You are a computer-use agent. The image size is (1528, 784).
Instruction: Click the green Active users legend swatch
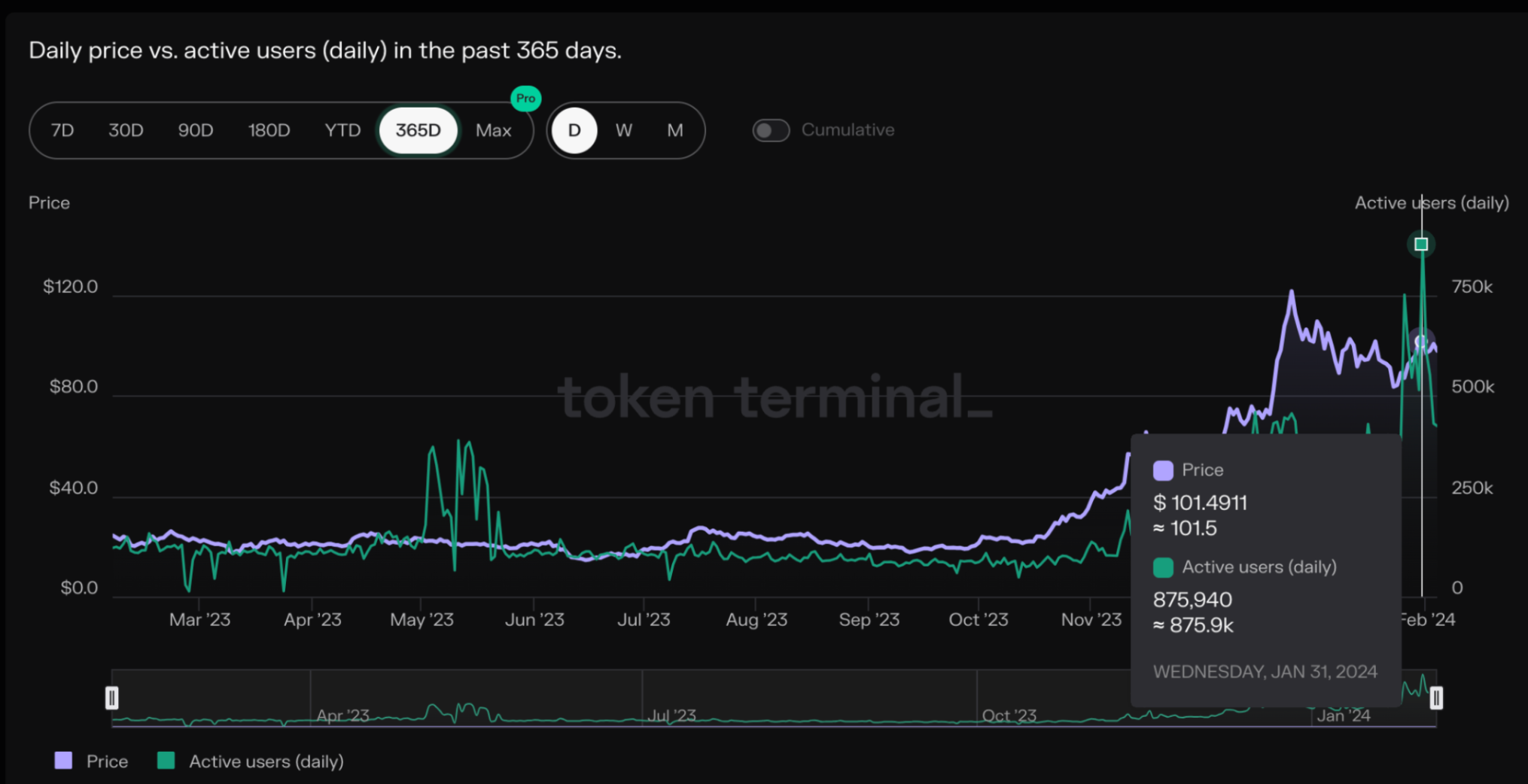(x=166, y=761)
